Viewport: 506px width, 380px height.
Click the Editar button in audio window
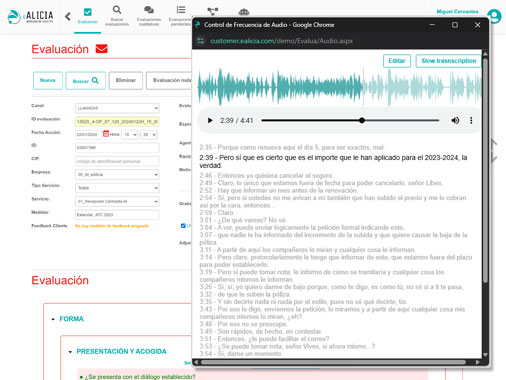coord(397,61)
